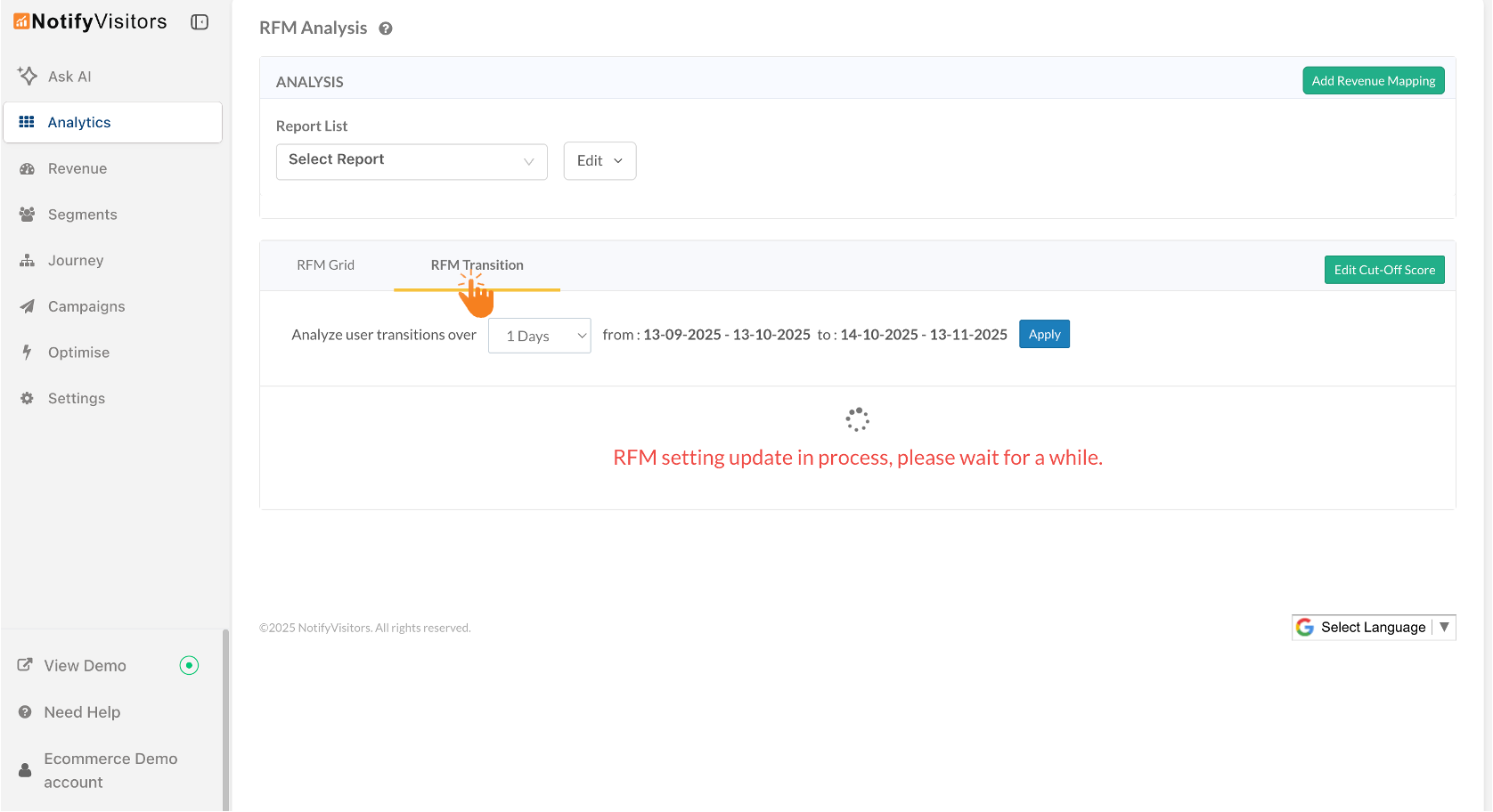Switch to the RFM Grid tab

(325, 264)
